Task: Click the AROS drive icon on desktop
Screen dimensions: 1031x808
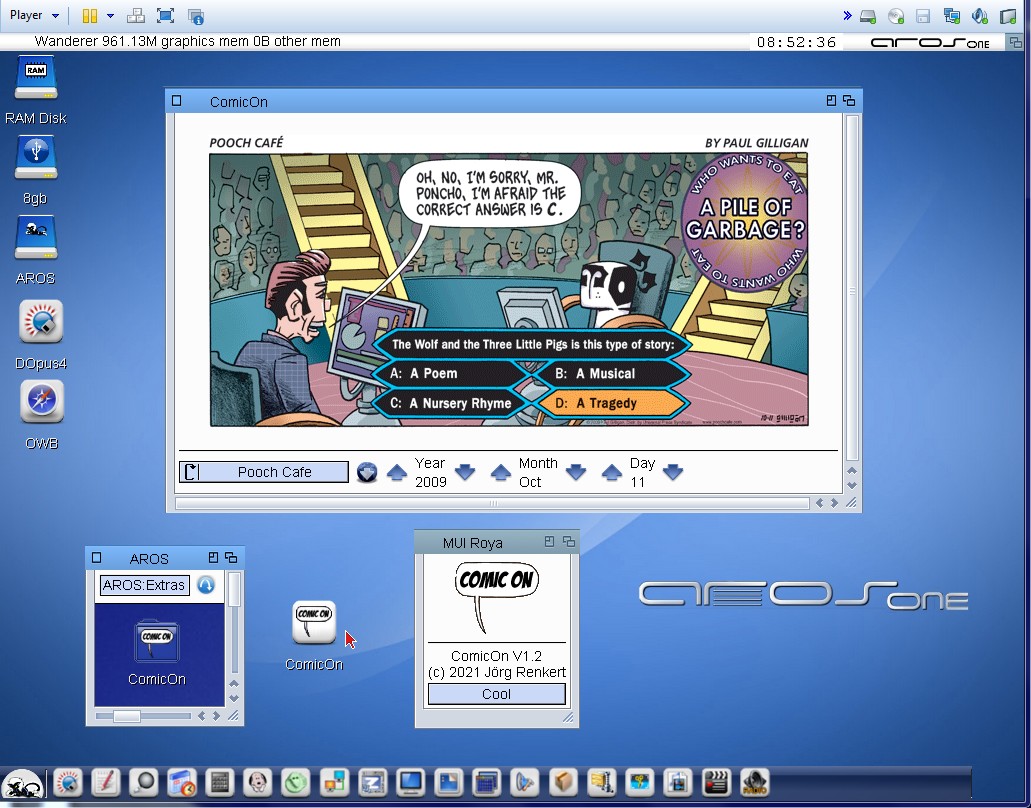Action: 36,239
